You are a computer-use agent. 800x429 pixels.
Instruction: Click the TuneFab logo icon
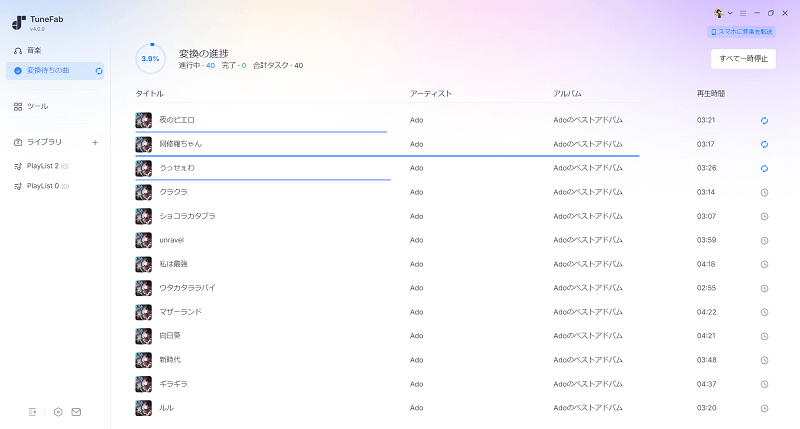tap(19, 22)
